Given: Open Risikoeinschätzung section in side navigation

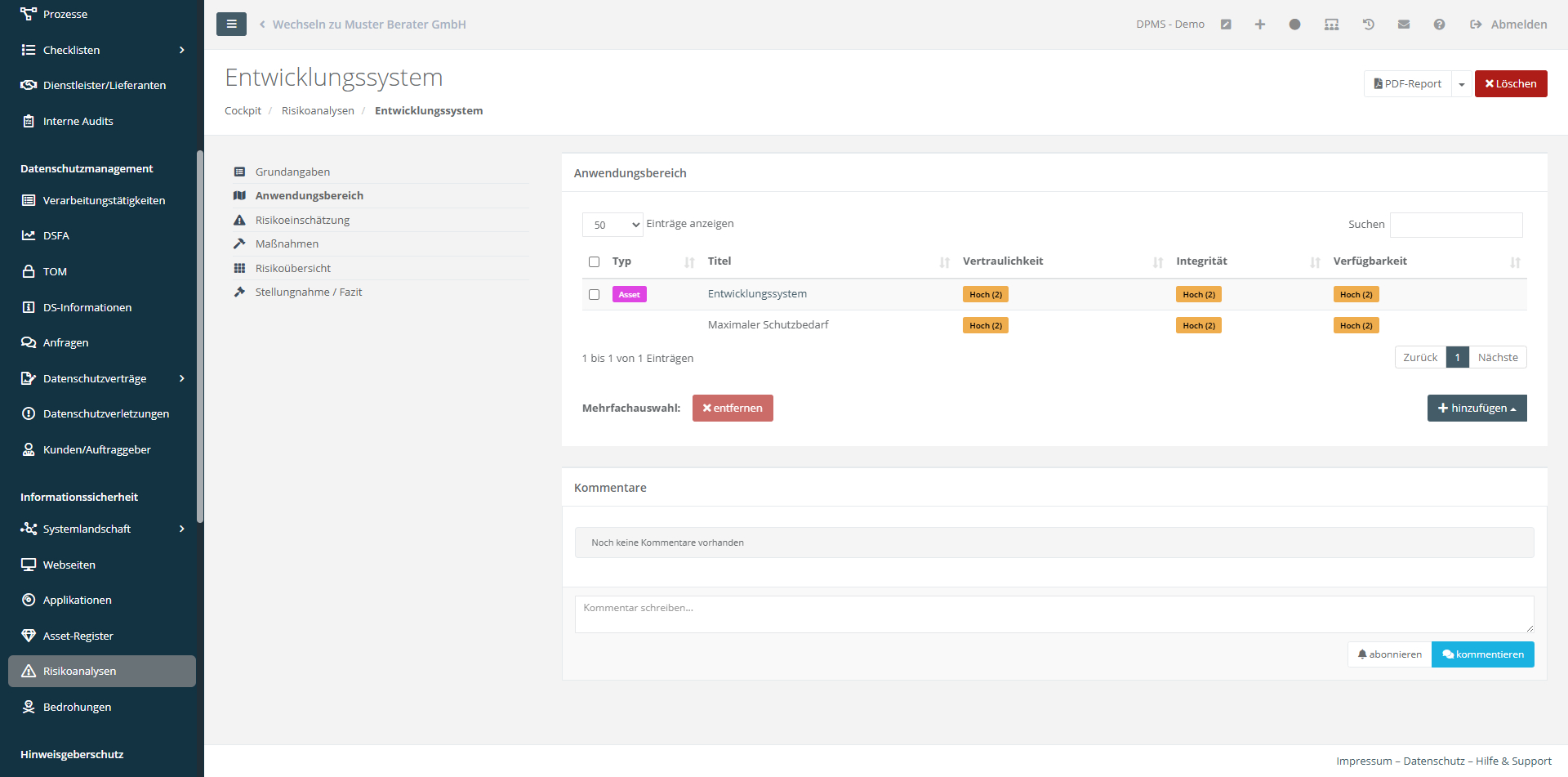Looking at the screenshot, I should pos(302,220).
